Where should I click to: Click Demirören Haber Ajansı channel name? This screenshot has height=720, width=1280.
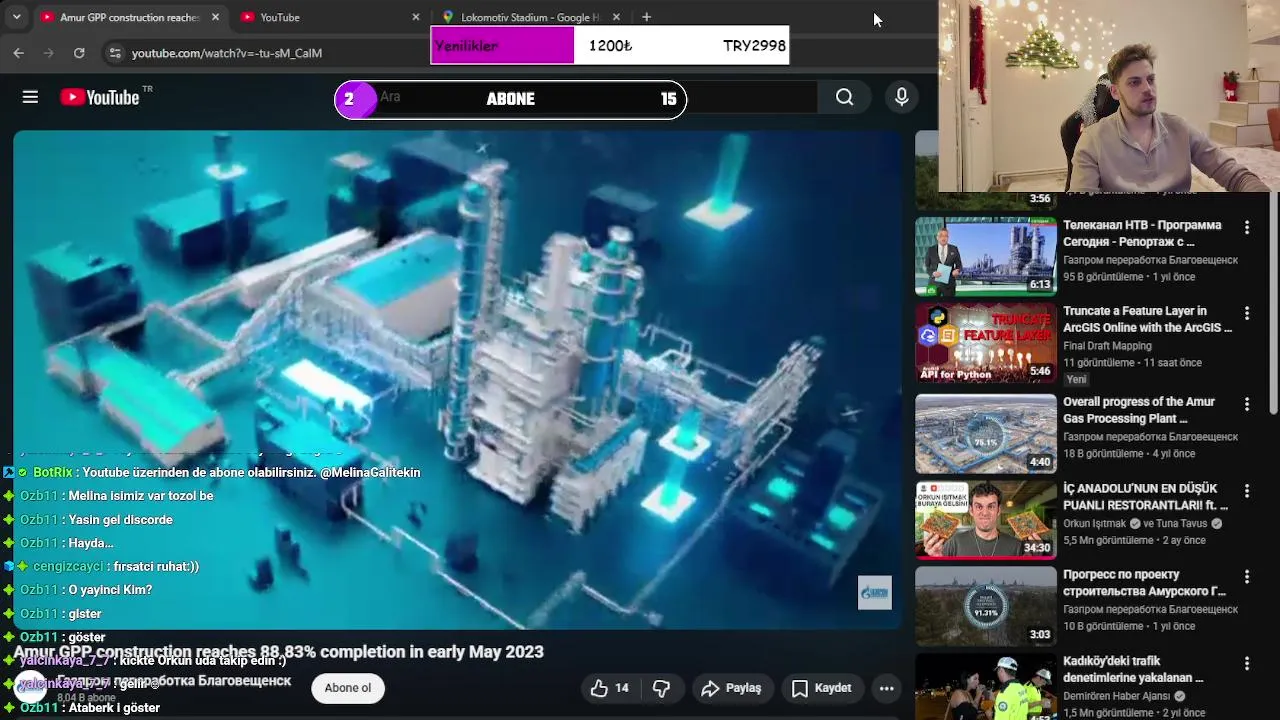tap(1118, 696)
